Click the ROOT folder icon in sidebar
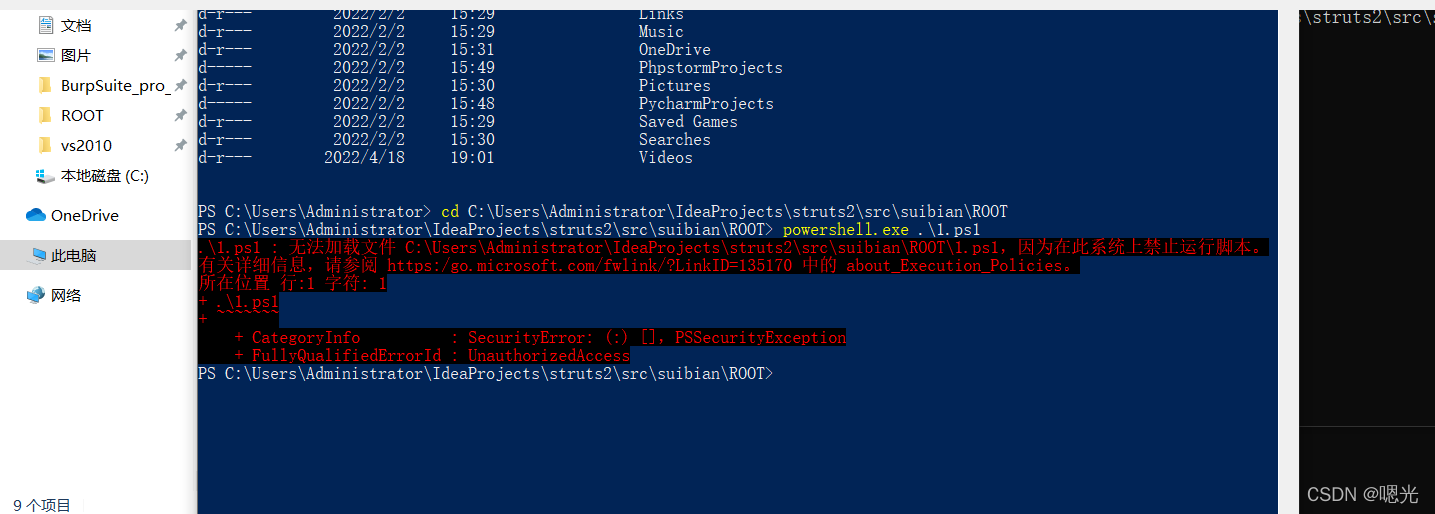 45,115
